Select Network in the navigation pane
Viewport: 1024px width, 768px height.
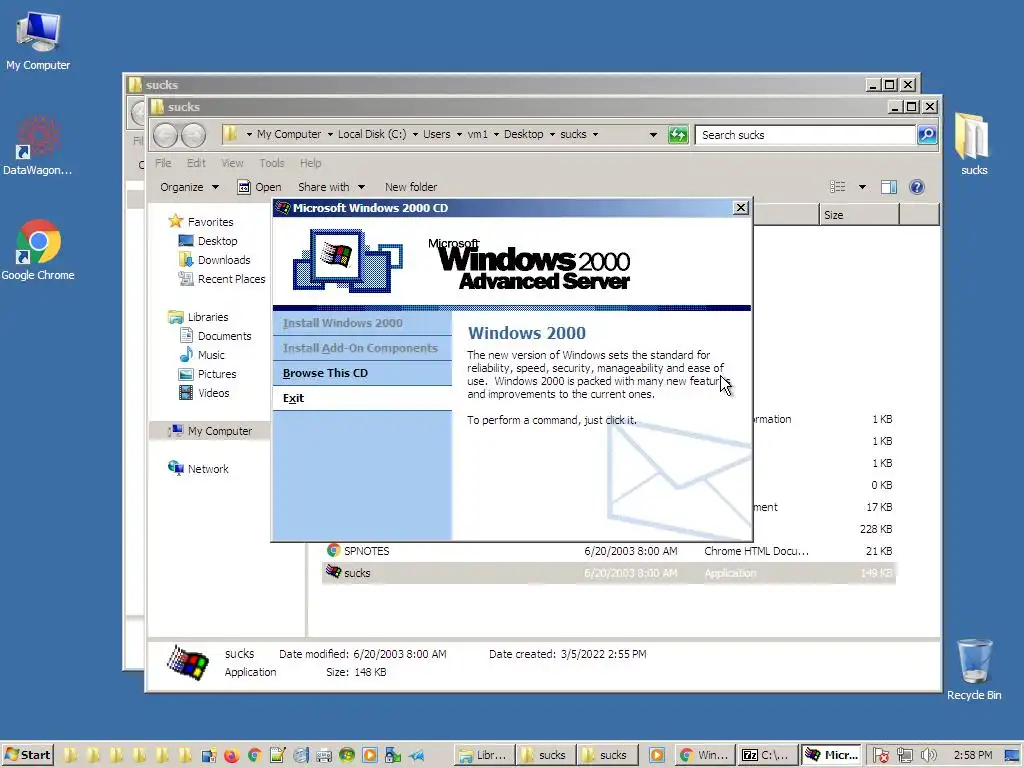[x=199, y=469]
